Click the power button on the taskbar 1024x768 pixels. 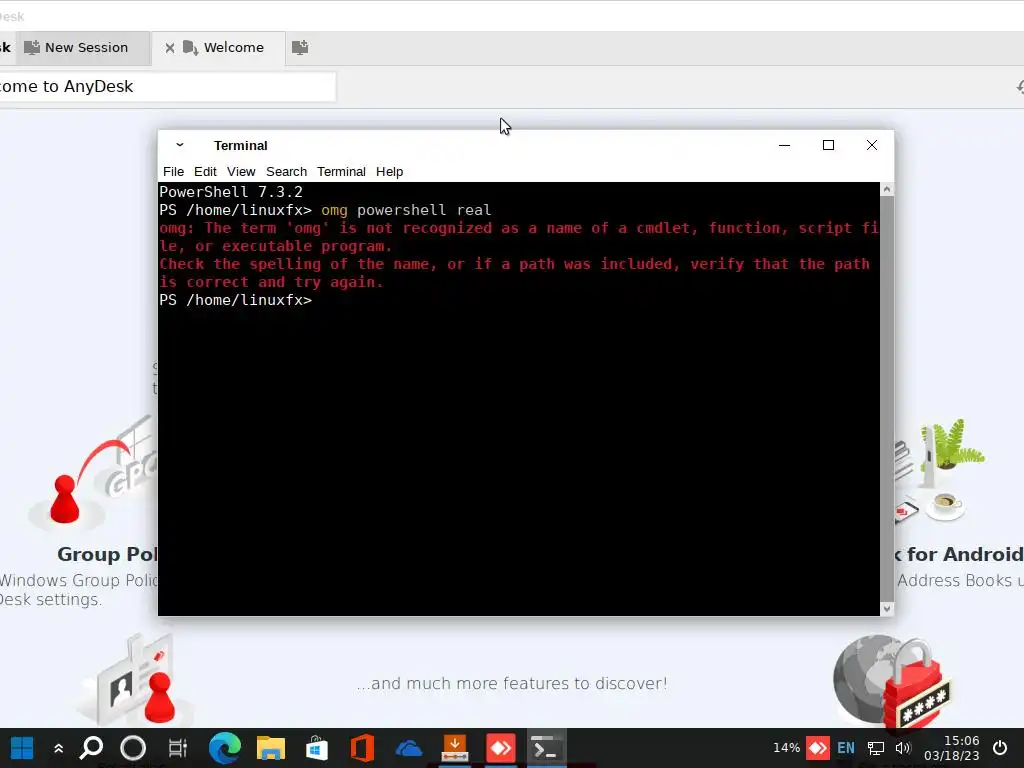click(x=1000, y=748)
